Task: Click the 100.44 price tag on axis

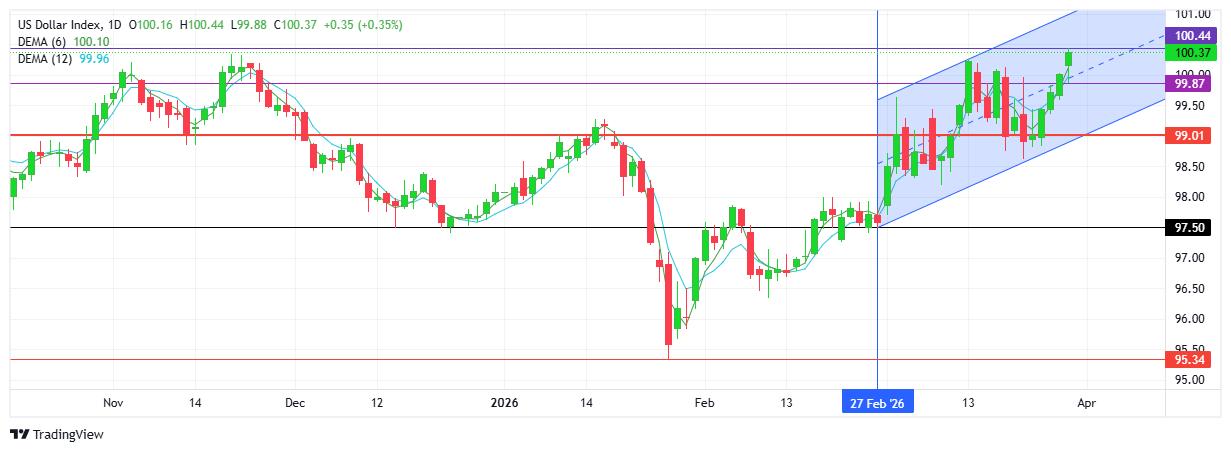Action: click(x=1194, y=35)
